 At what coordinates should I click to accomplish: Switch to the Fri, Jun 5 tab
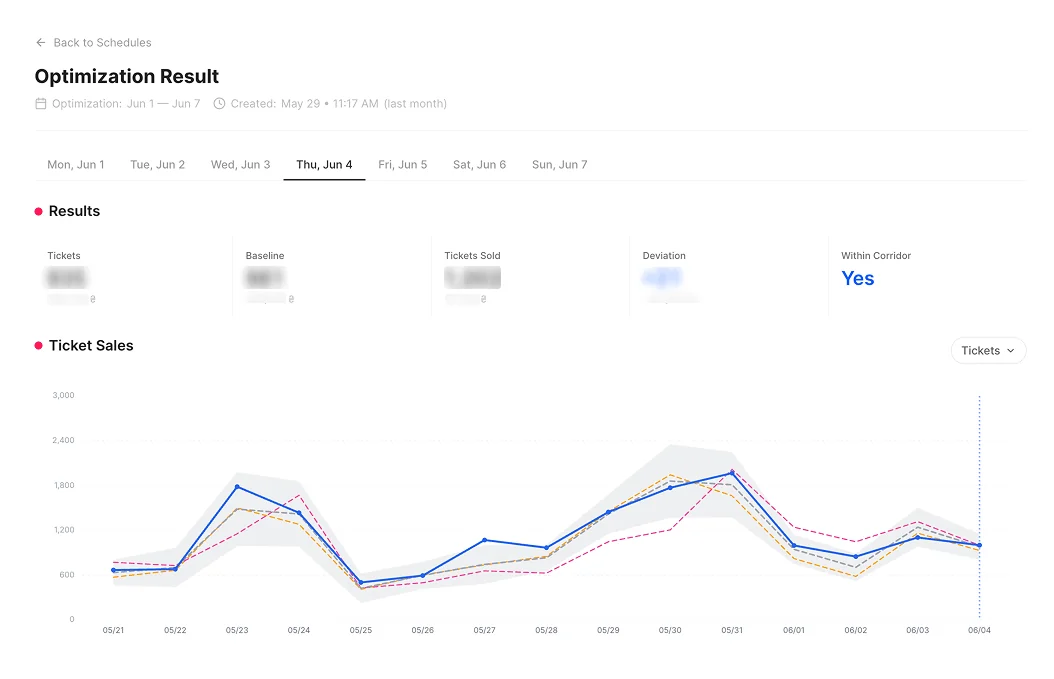click(403, 164)
